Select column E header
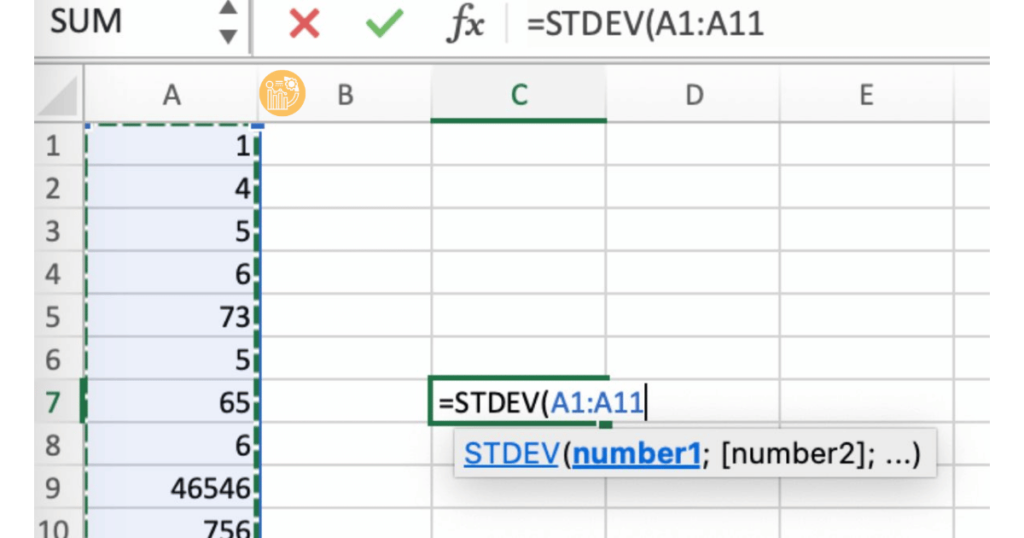Screen dimensions: 1024x538 tap(866, 95)
